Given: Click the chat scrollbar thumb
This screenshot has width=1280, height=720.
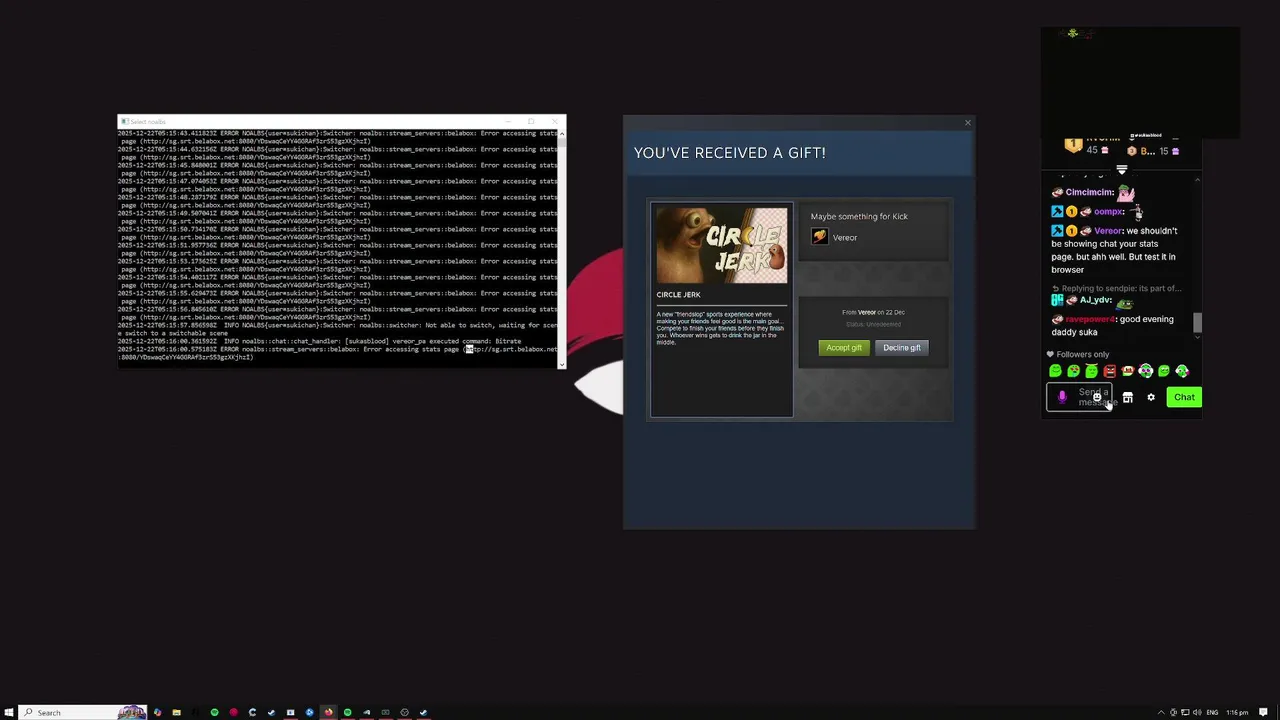Looking at the screenshot, I should pos(1197,322).
